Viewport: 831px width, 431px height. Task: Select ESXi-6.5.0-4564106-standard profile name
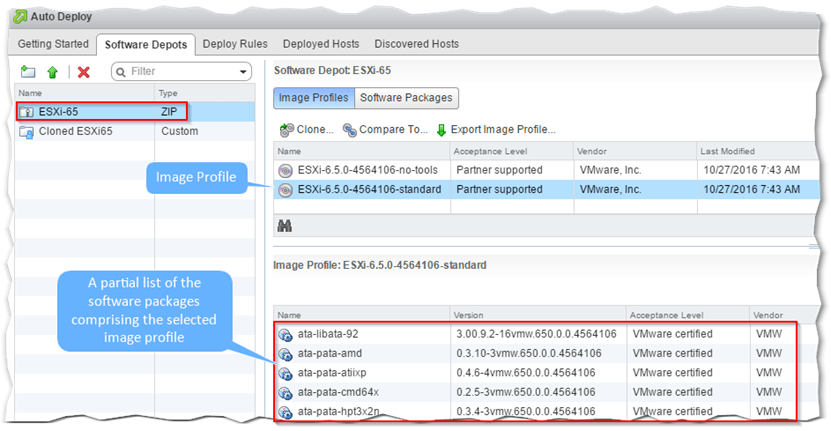369,190
